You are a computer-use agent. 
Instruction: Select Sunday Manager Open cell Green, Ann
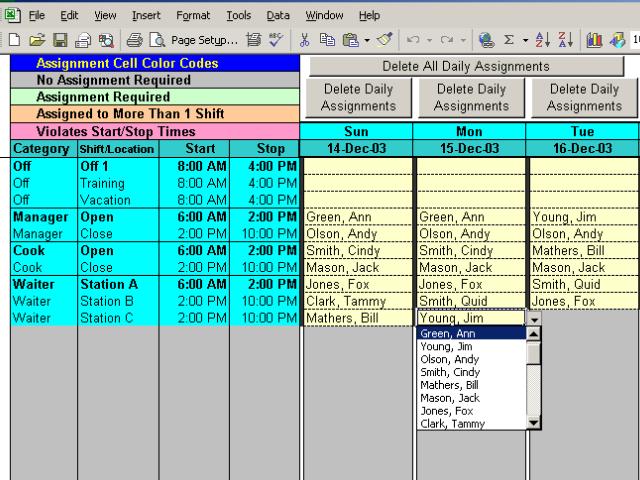[358, 217]
